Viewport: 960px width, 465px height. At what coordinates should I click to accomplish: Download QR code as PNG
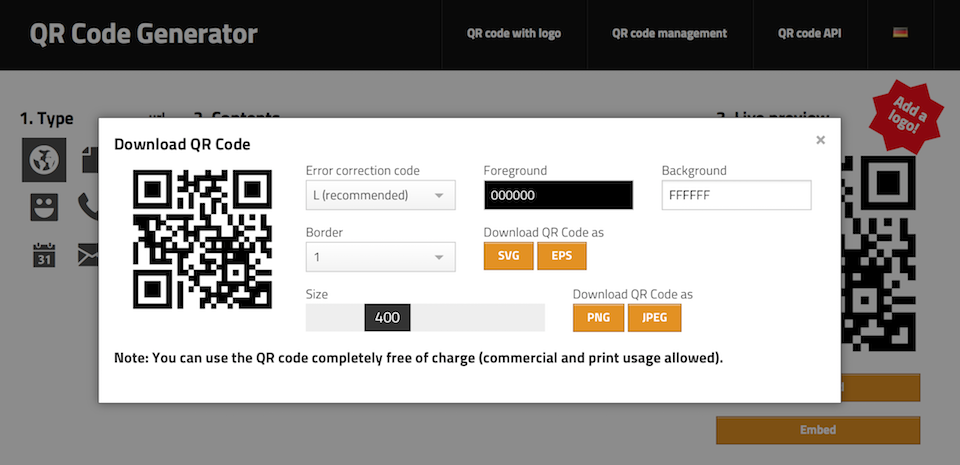tap(598, 318)
